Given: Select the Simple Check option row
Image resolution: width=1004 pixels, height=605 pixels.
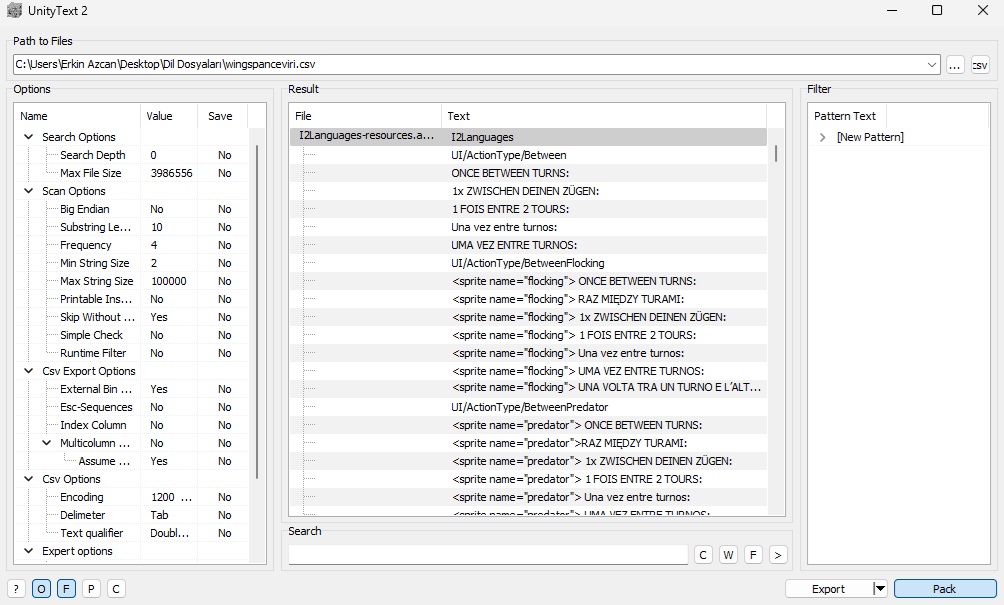Looking at the screenshot, I should (131, 335).
